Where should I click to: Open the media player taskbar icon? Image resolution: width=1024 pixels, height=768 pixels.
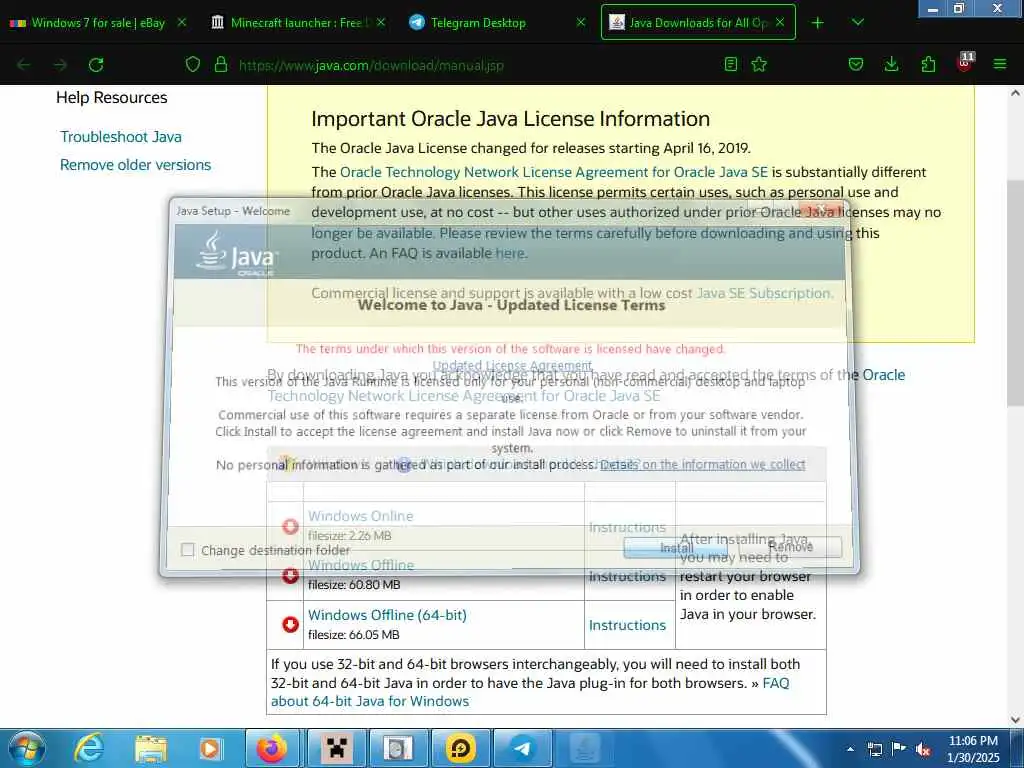click(210, 748)
